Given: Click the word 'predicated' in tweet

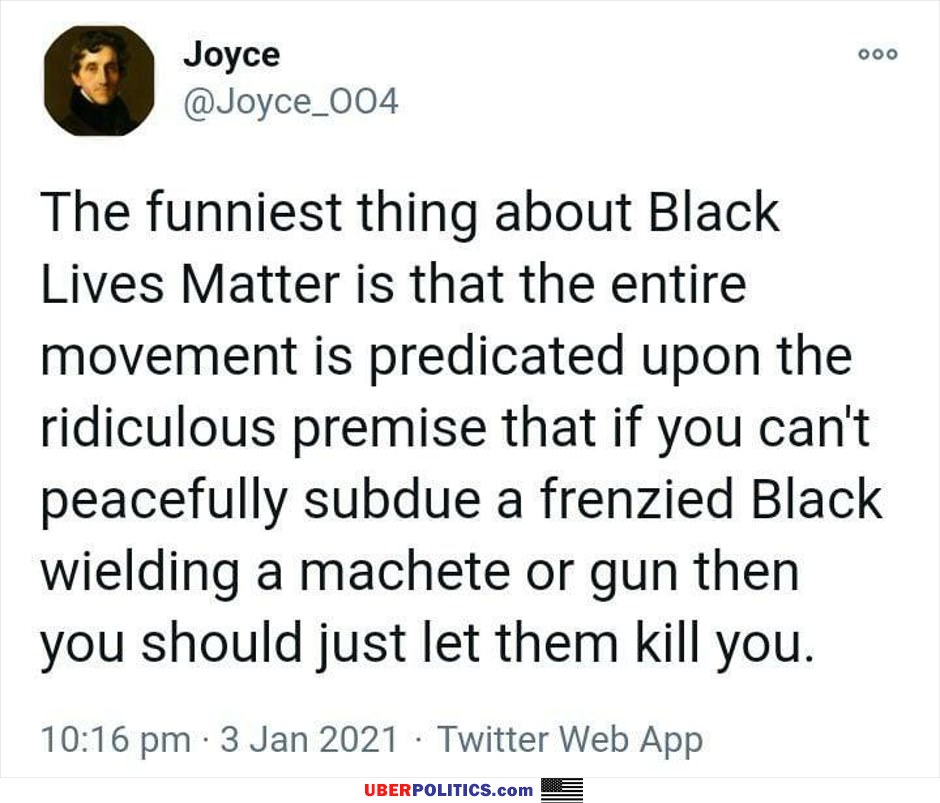Looking at the screenshot, I should click(497, 358).
